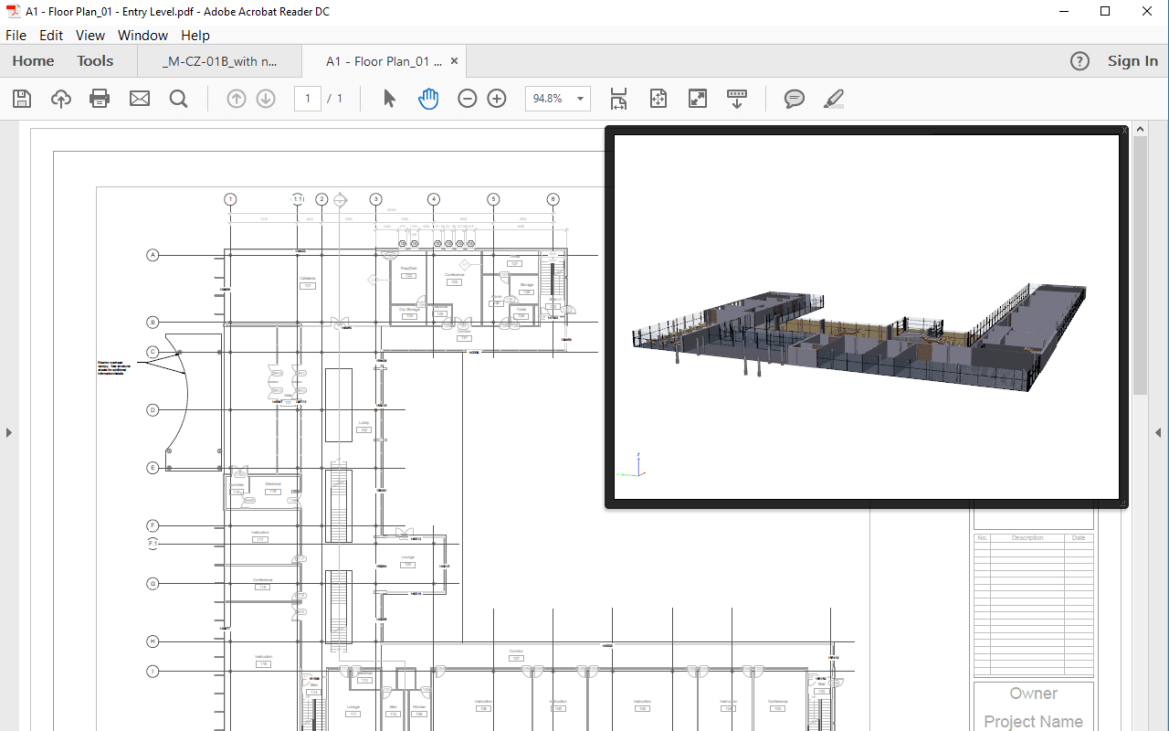Zoom in with the plus button
This screenshot has height=731, width=1169.
(x=497, y=99)
